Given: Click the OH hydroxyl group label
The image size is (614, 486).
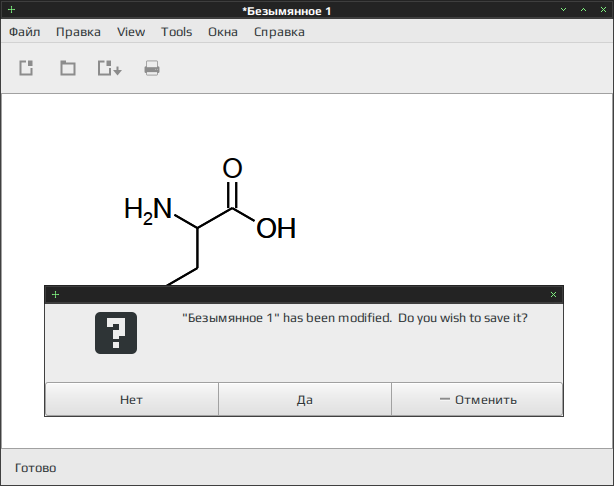Looking at the screenshot, I should click(x=276, y=228).
